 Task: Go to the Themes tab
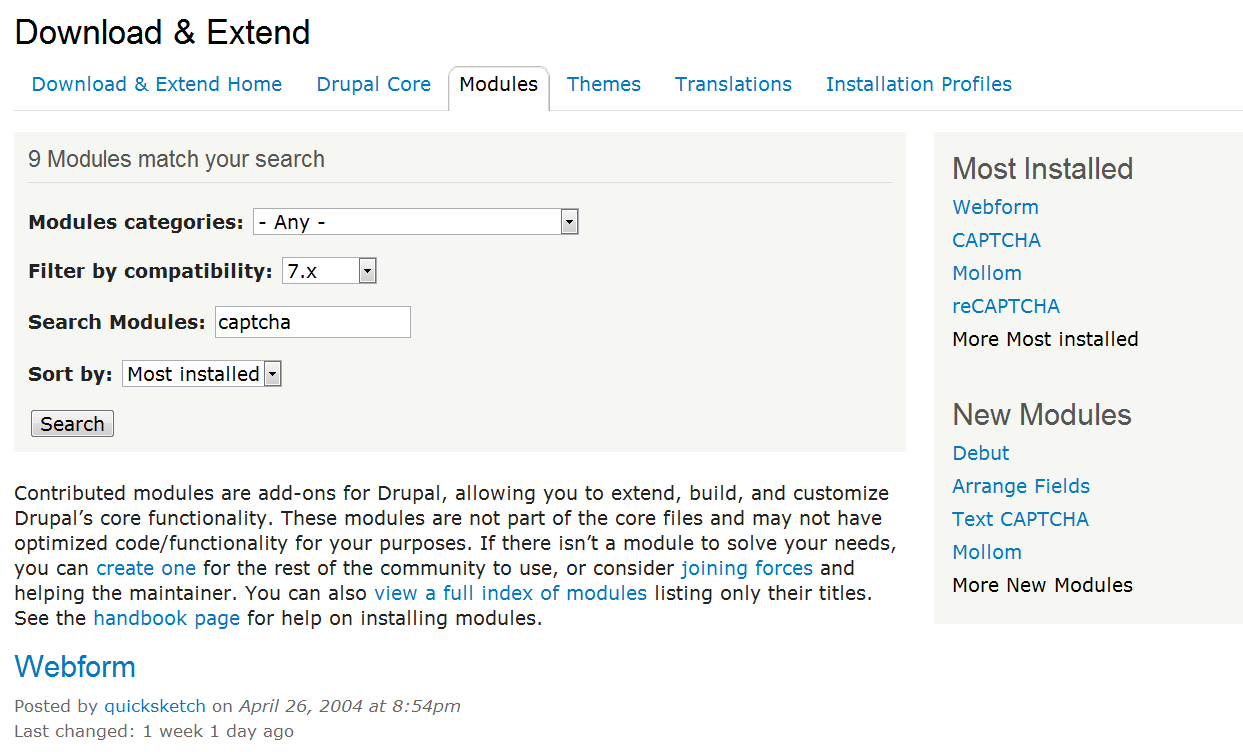coord(603,85)
